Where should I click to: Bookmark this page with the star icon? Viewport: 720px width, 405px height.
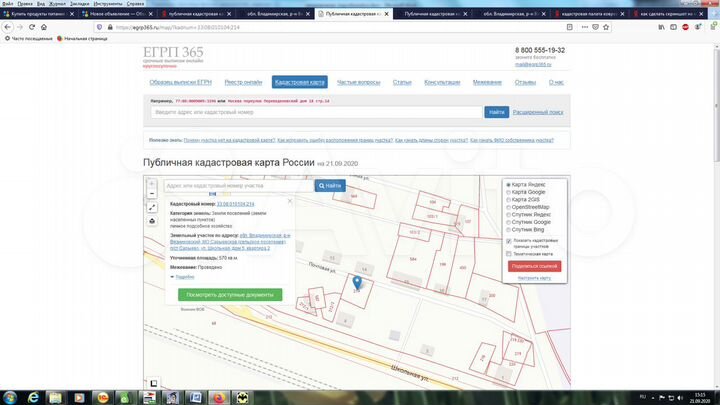[606, 27]
